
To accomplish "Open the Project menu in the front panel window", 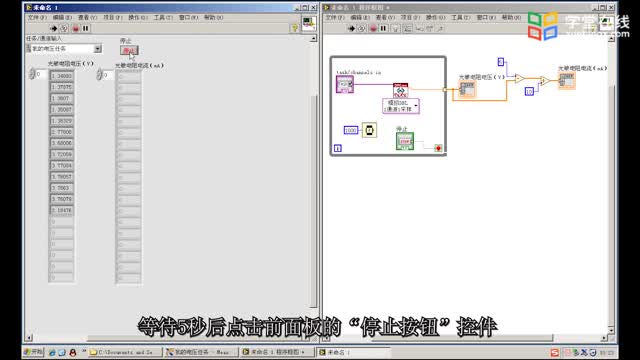I will (x=112, y=18).
